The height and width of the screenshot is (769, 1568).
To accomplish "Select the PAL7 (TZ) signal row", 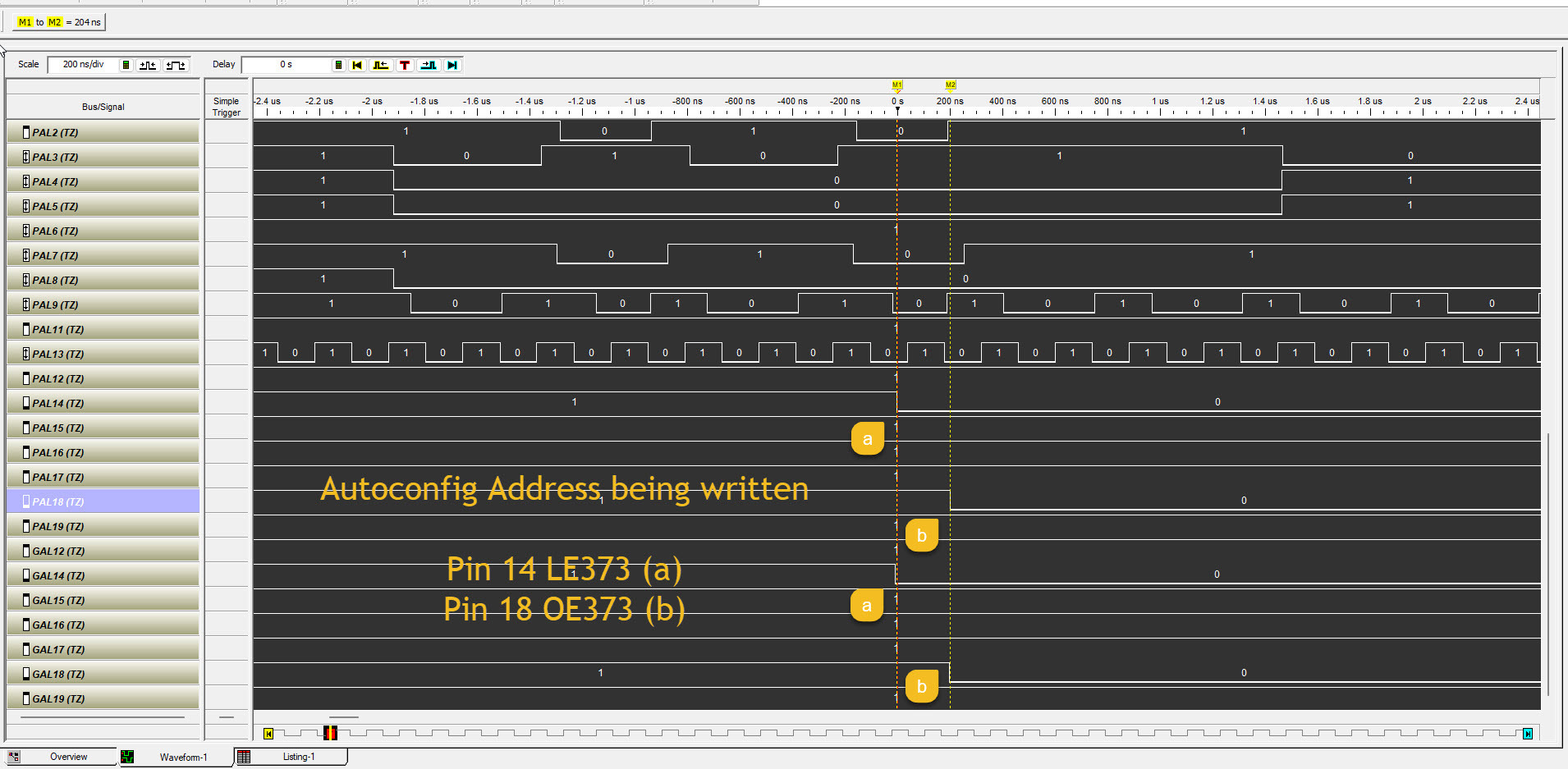I will pos(103,255).
